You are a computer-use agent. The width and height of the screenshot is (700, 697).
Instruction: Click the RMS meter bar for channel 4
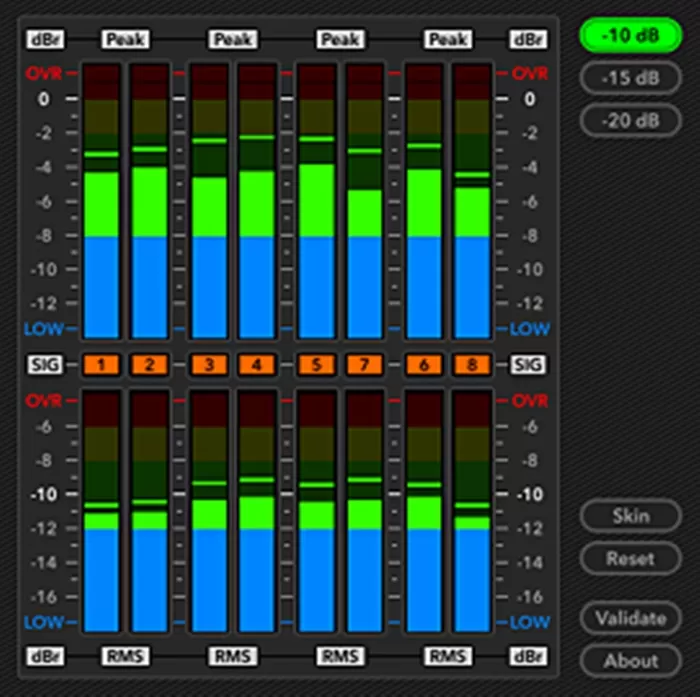click(257, 511)
